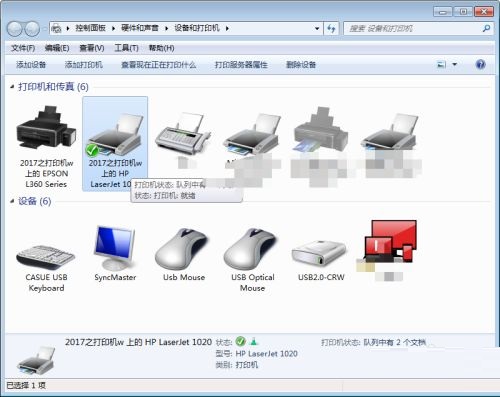This screenshot has height=397, width=500.
Task: Open the 工具(T) menu
Action: pos(126,48)
